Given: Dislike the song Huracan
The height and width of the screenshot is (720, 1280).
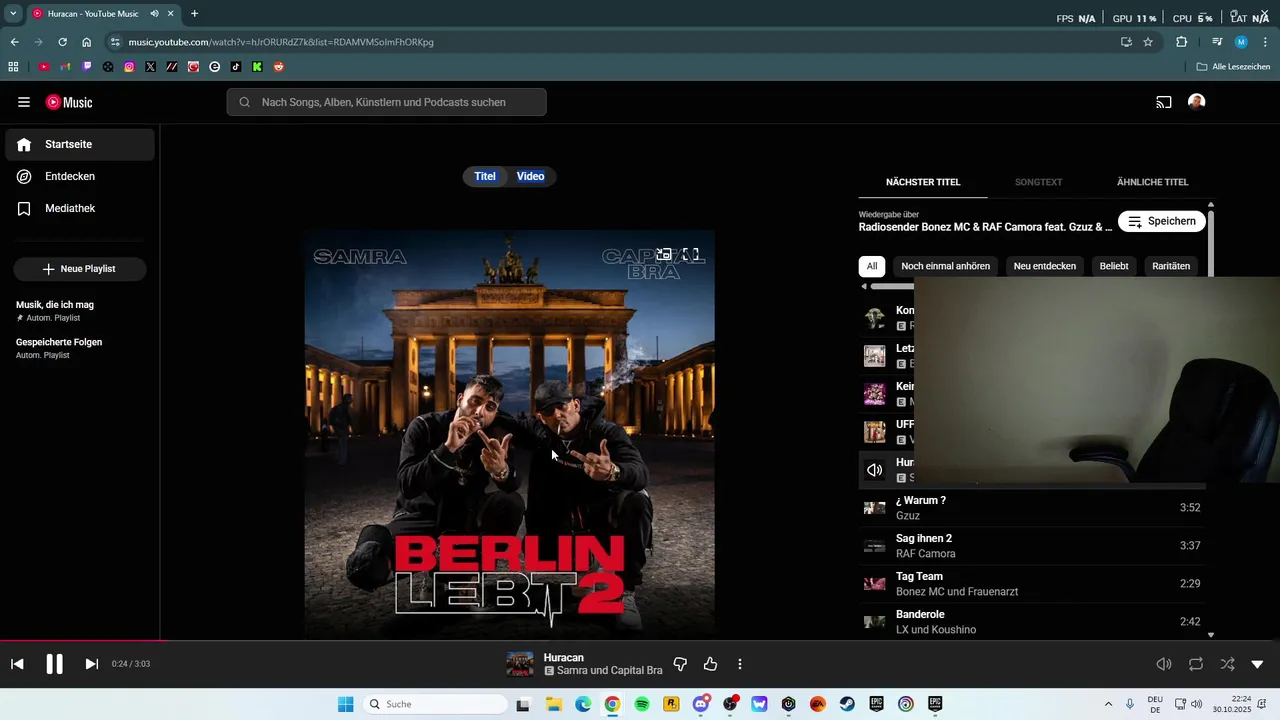Looking at the screenshot, I should click(680, 664).
